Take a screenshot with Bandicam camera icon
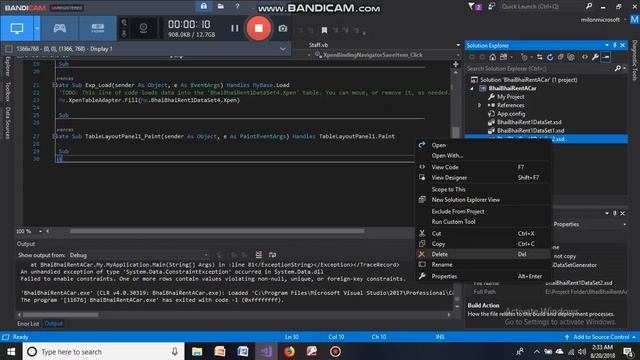 tap(282, 29)
